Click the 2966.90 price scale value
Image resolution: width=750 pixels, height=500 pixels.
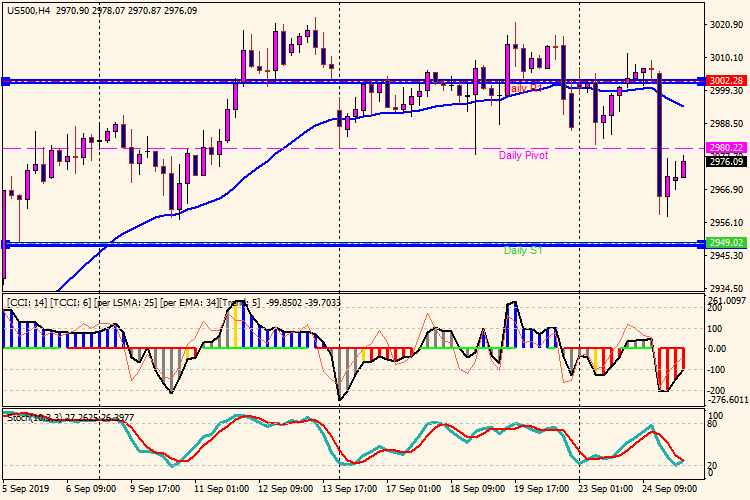(727, 190)
